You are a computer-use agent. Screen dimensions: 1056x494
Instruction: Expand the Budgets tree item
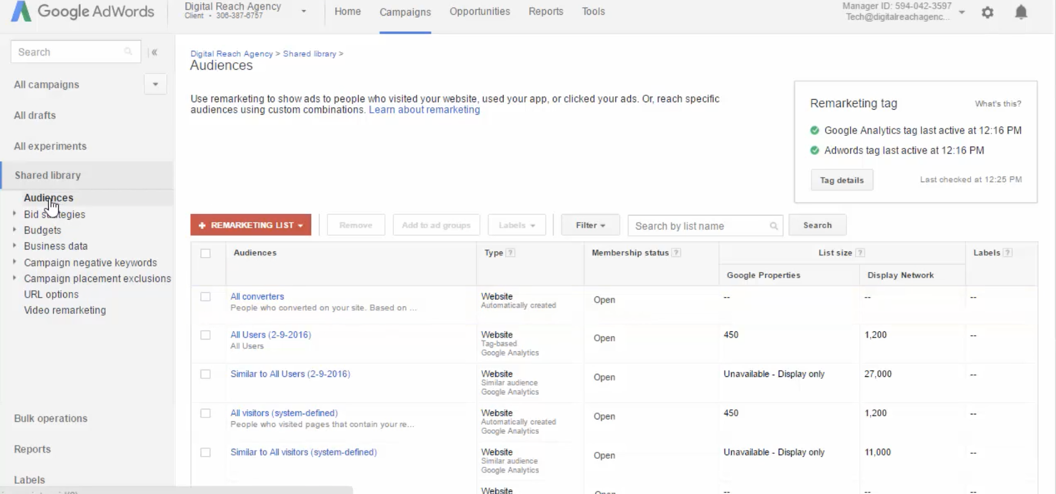pyautogui.click(x=15, y=230)
